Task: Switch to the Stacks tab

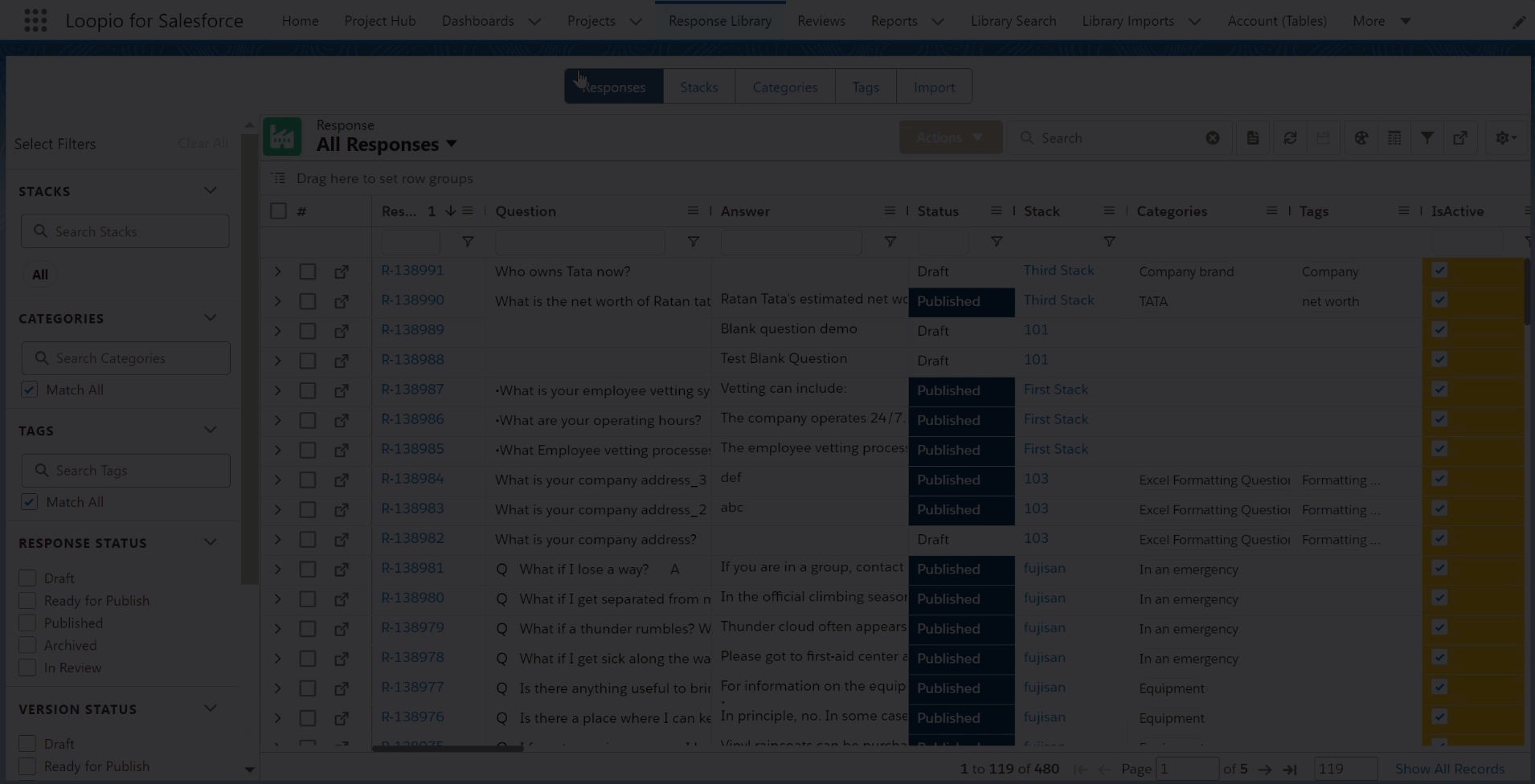Action: point(699,87)
